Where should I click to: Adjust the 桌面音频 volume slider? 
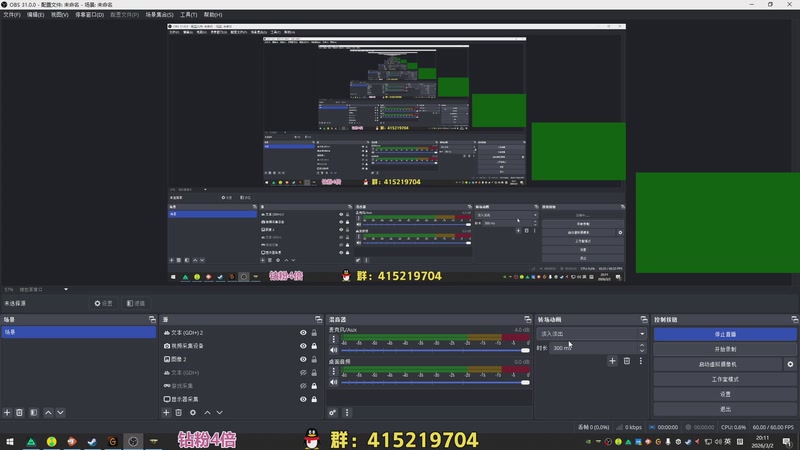tap(435, 382)
